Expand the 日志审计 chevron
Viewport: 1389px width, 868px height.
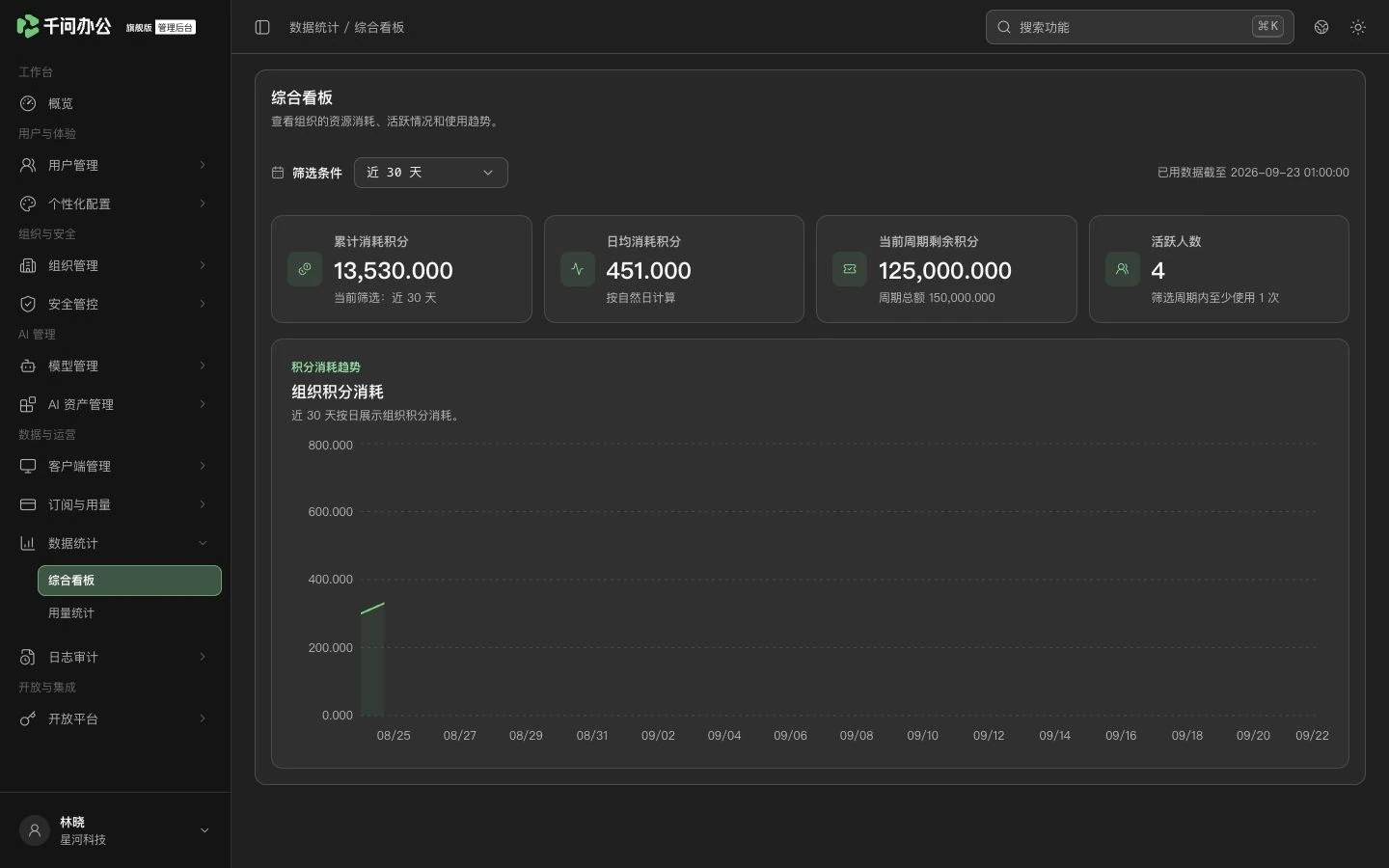[203, 657]
